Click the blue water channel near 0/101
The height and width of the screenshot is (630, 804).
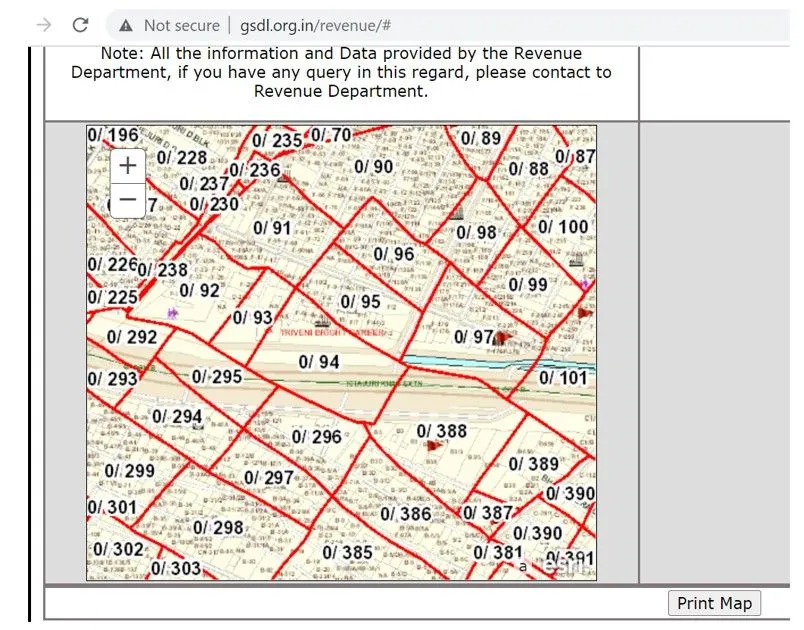coord(480,362)
